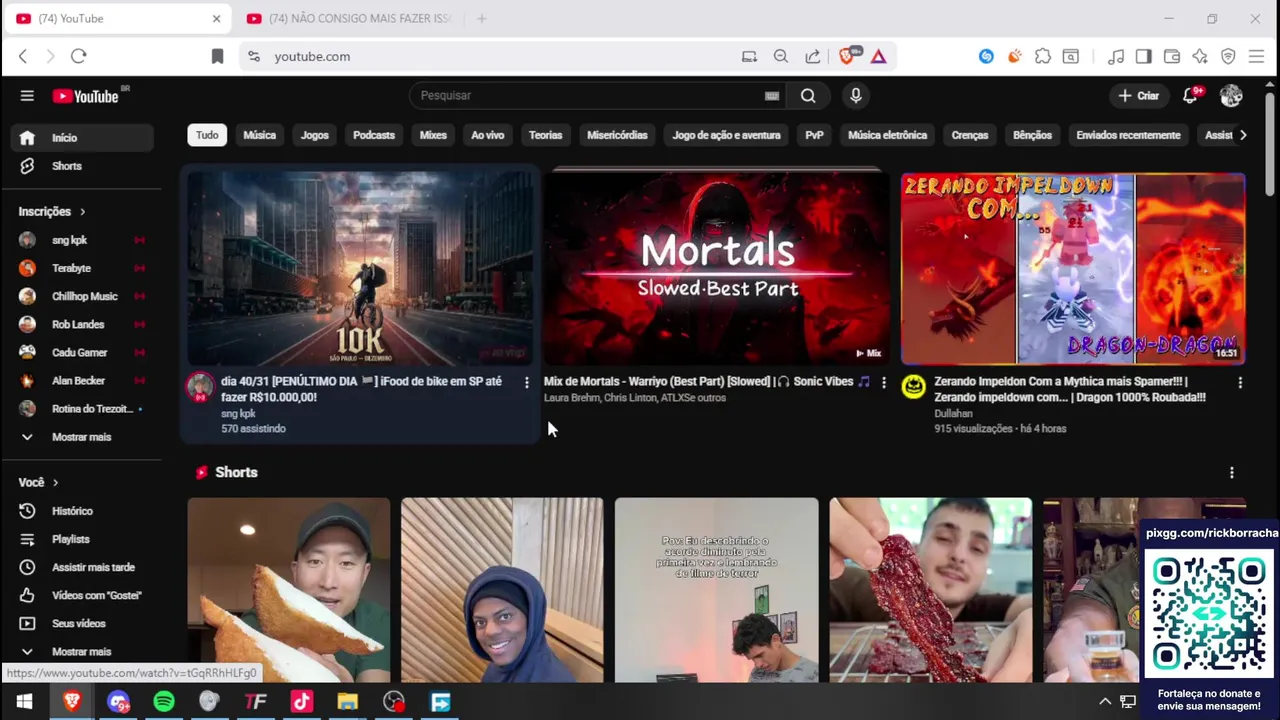Open options for the Zerando Impeldon video
Viewport: 1280px width, 720px height.
point(1240,382)
